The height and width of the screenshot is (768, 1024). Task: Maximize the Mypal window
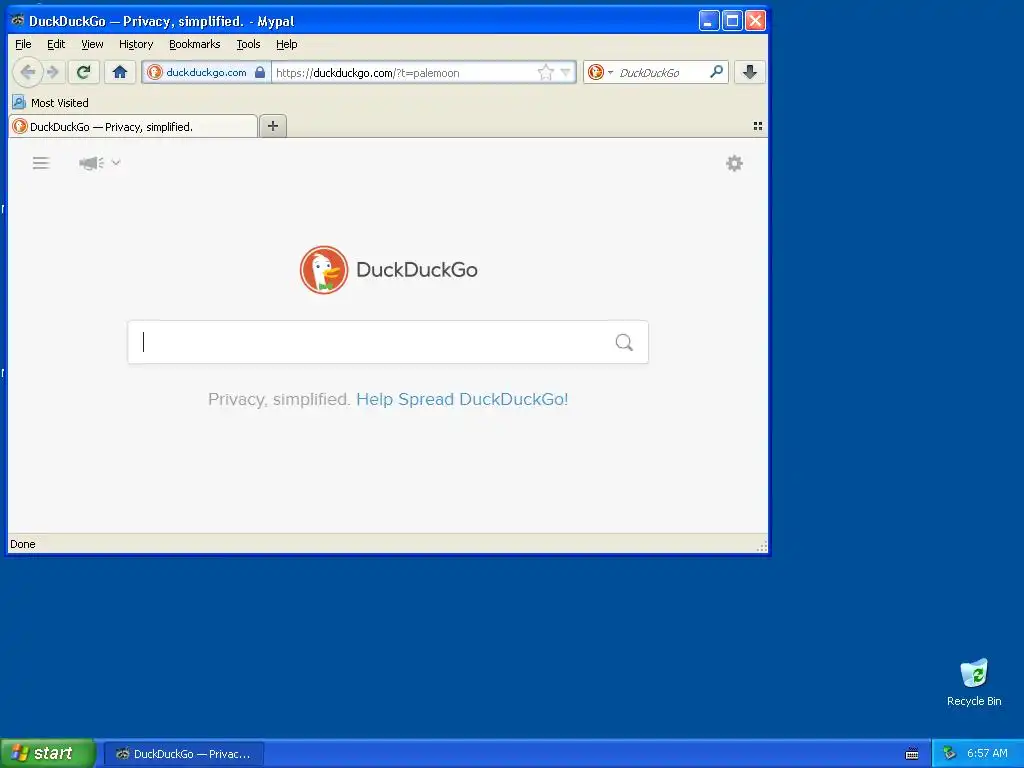pyautogui.click(x=732, y=20)
